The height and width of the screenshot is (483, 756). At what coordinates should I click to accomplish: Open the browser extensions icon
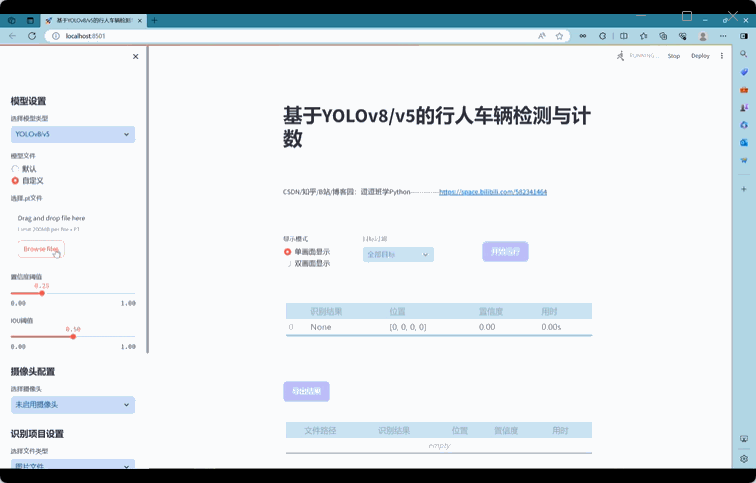pyautogui.click(x=602, y=36)
